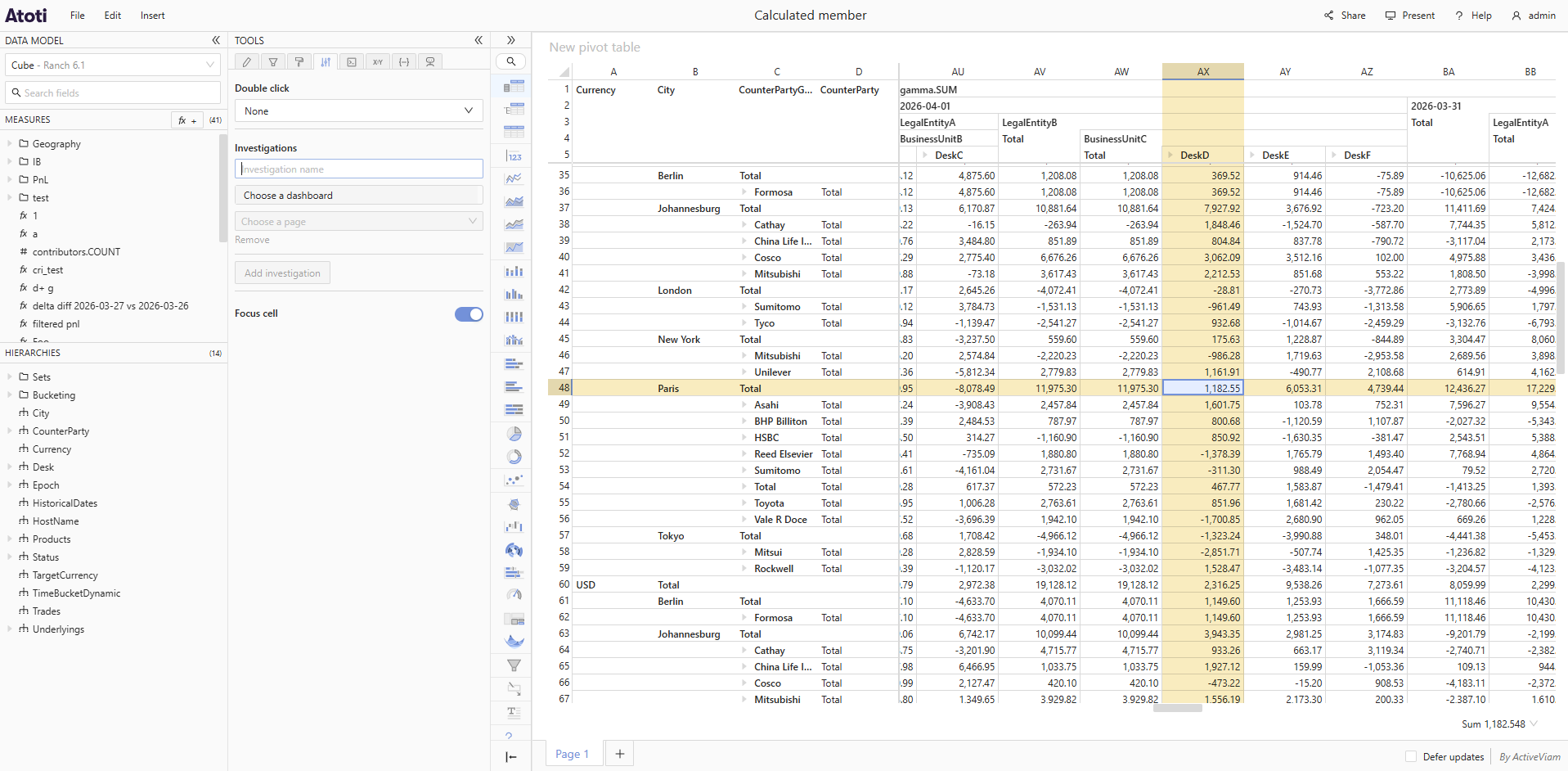Check the Defer updates checkbox
Viewport: 1568px width, 771px height.
click(x=1411, y=757)
